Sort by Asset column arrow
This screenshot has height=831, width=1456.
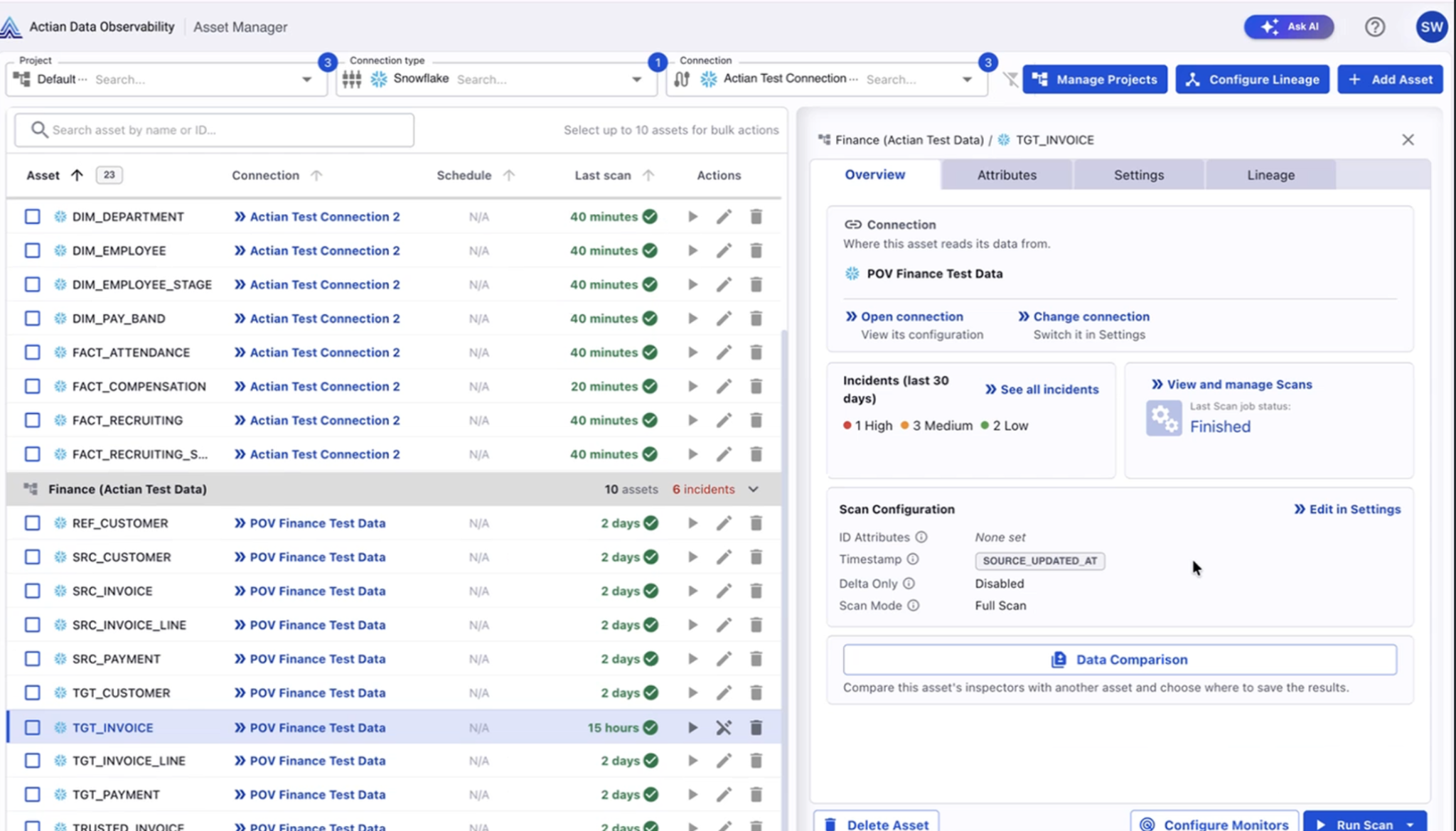[x=77, y=175]
